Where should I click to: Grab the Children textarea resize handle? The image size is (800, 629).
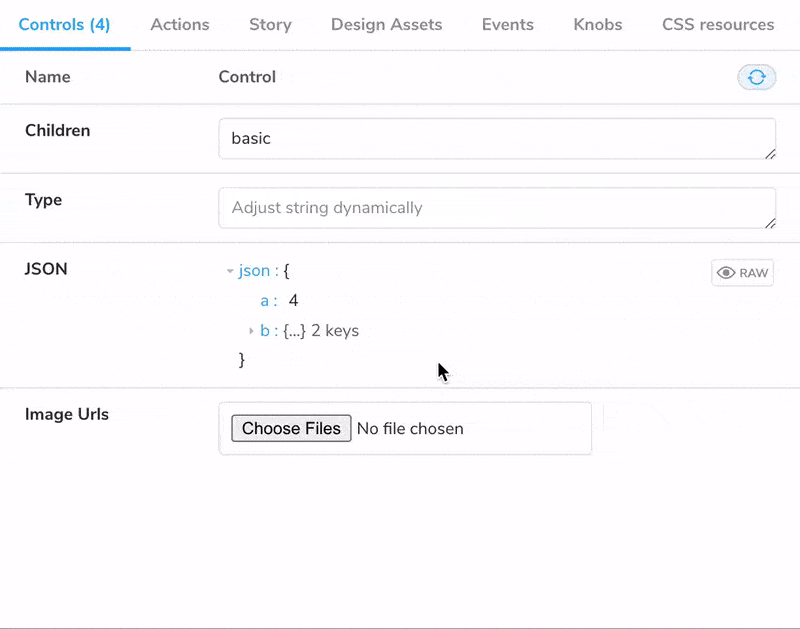coord(770,154)
